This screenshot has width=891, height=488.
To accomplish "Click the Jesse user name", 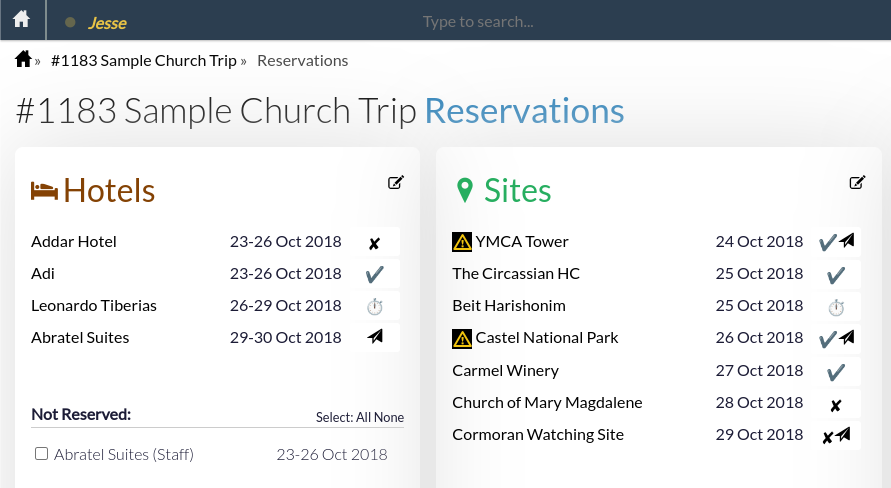I will coord(107,22).
